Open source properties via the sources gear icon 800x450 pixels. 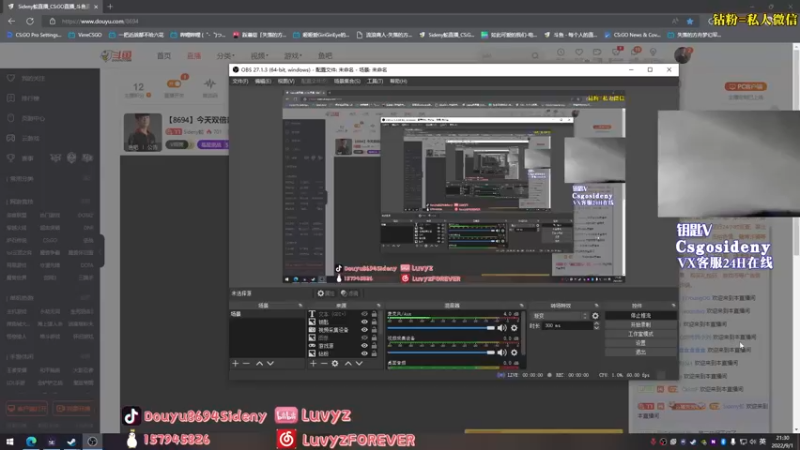click(335, 363)
